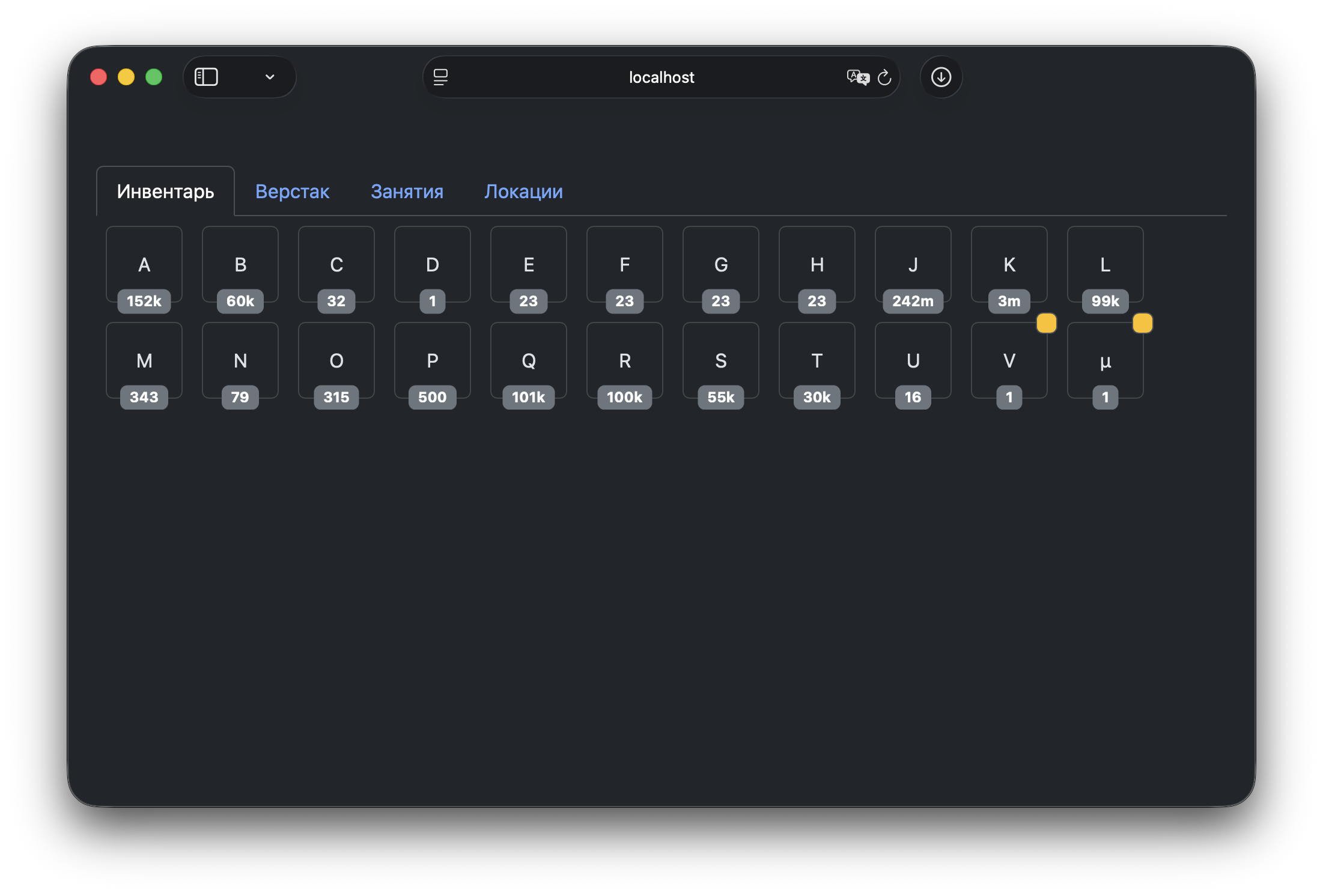Open the downloads button
The height and width of the screenshot is (896, 1323).
pyautogui.click(x=941, y=77)
